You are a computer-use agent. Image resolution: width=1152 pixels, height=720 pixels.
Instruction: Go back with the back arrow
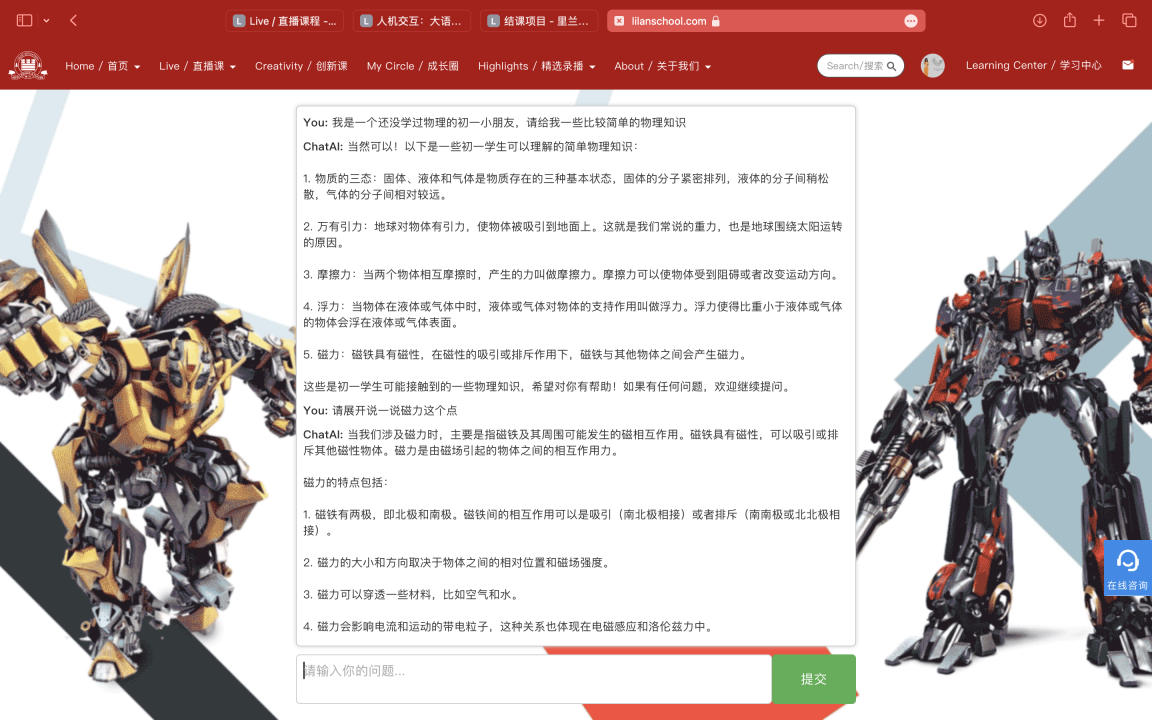click(74, 20)
